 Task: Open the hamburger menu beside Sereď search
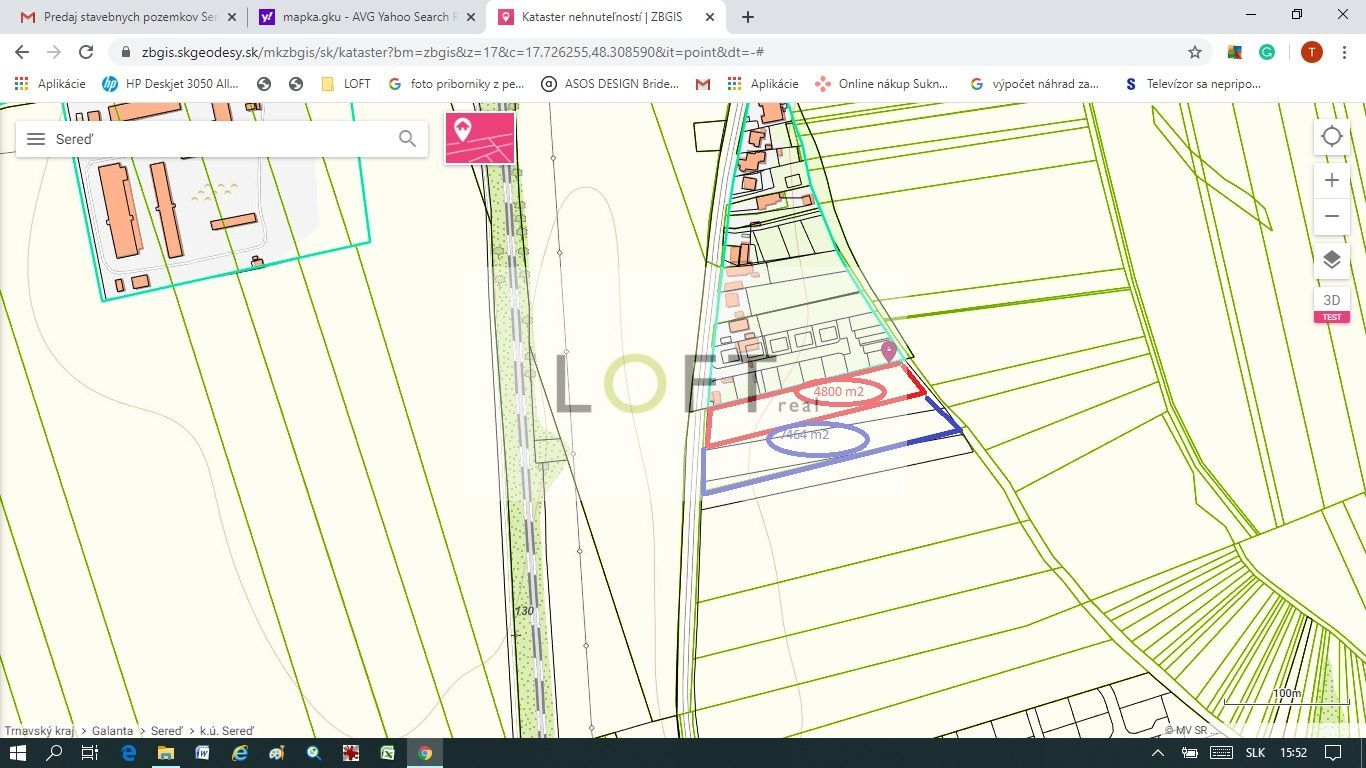pyautogui.click(x=36, y=139)
